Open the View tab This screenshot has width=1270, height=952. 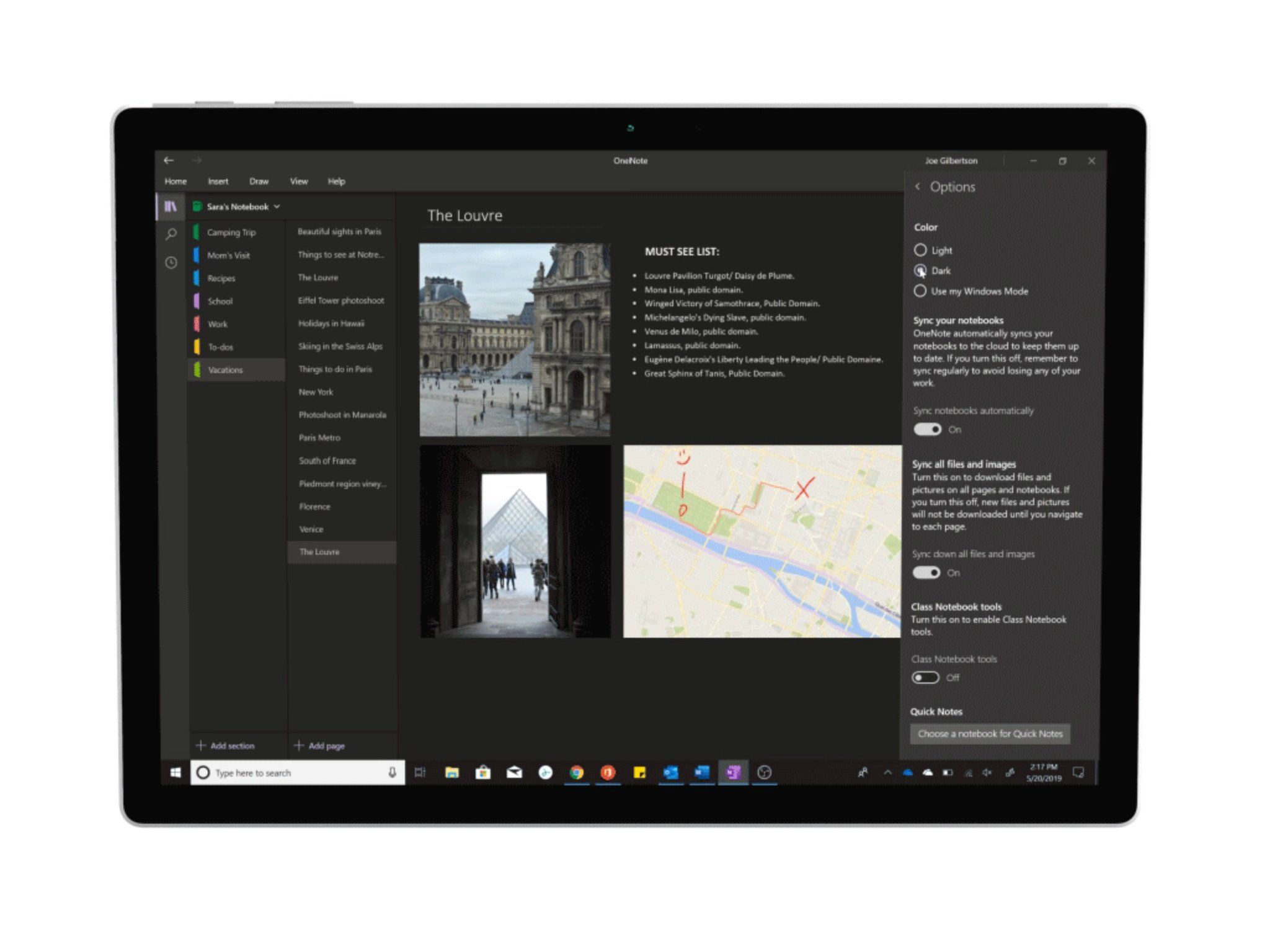[x=299, y=181]
